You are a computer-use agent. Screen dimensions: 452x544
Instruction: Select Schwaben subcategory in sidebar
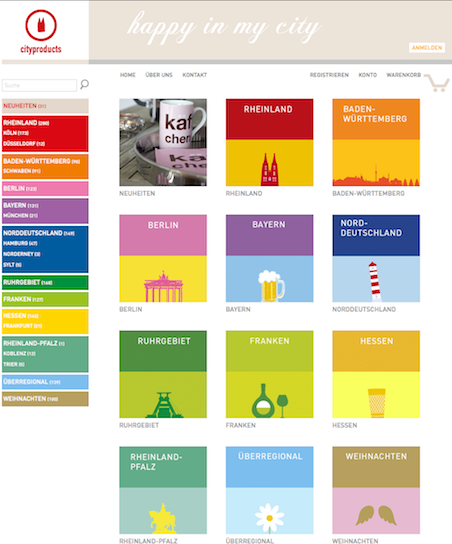click(x=22, y=171)
